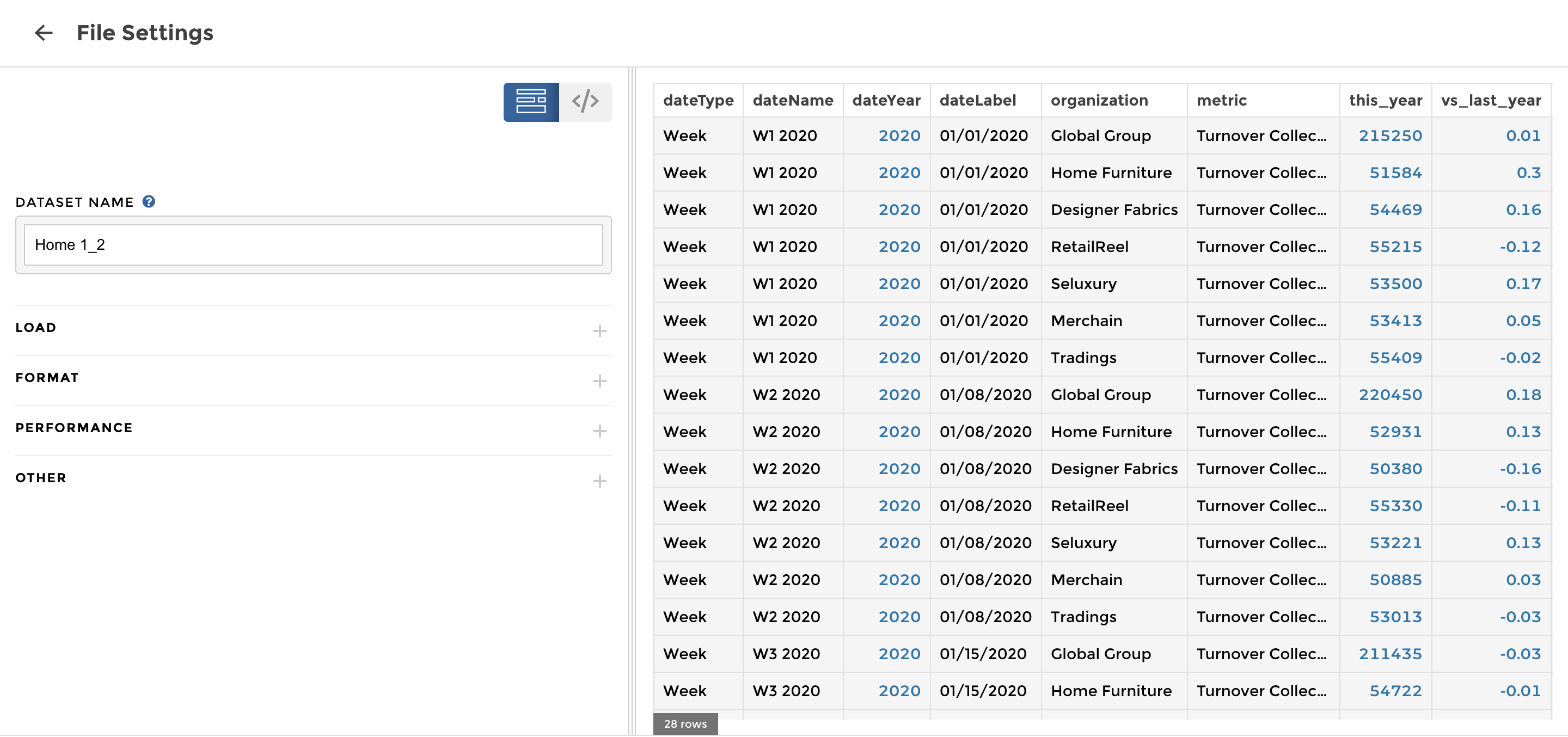Click Designer Fabrics in W2 2020 row
1568x737 pixels.
tap(1114, 469)
